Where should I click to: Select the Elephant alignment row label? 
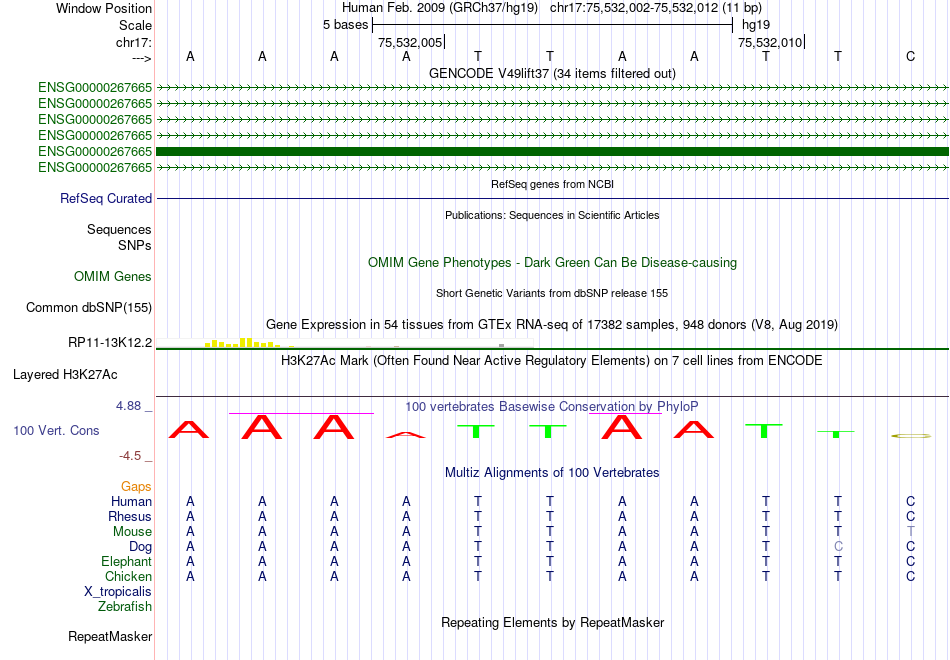(126, 562)
